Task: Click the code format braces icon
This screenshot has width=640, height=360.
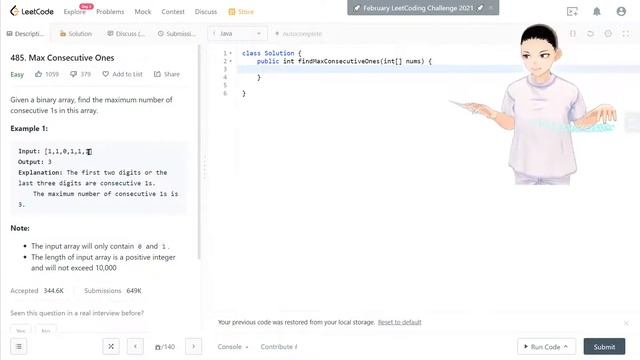Action: 573,33
